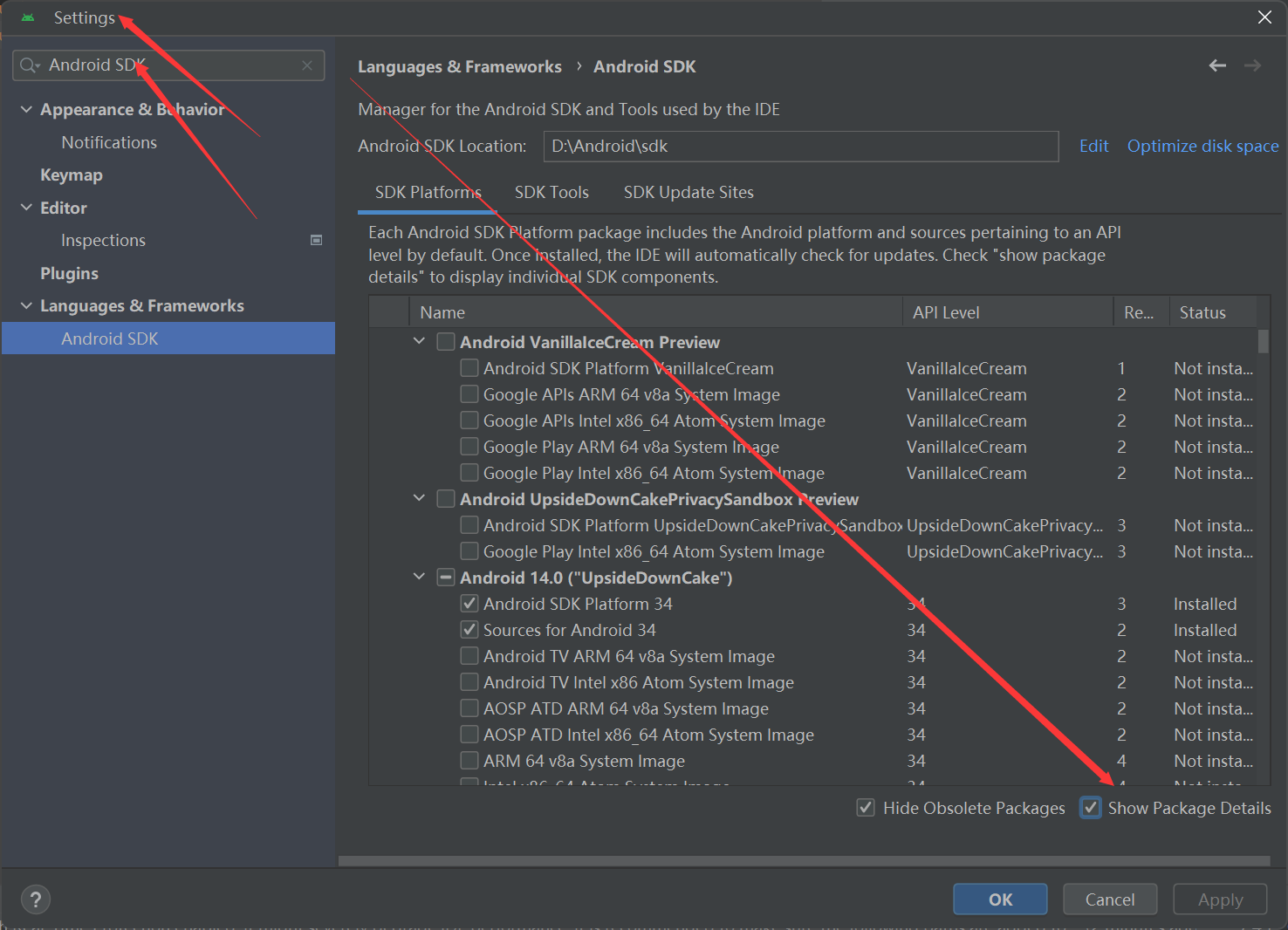Select Sources for Android 34 row text
1288x930 pixels.
pos(569,630)
